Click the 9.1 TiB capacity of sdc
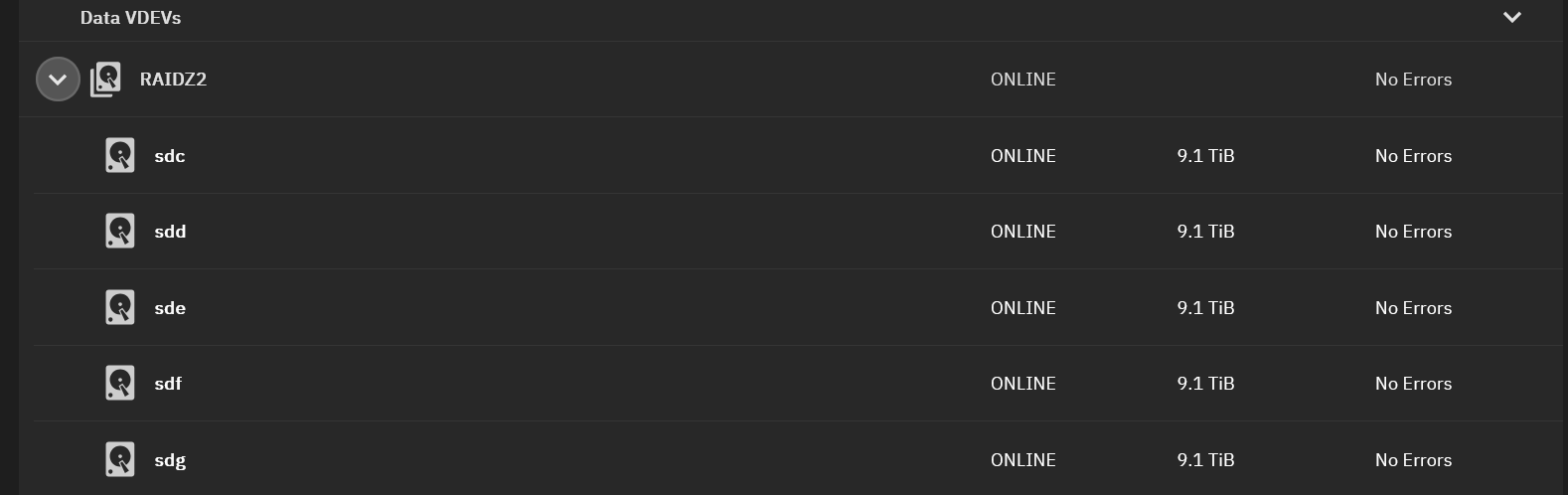This screenshot has height=495, width=1568. click(1205, 156)
